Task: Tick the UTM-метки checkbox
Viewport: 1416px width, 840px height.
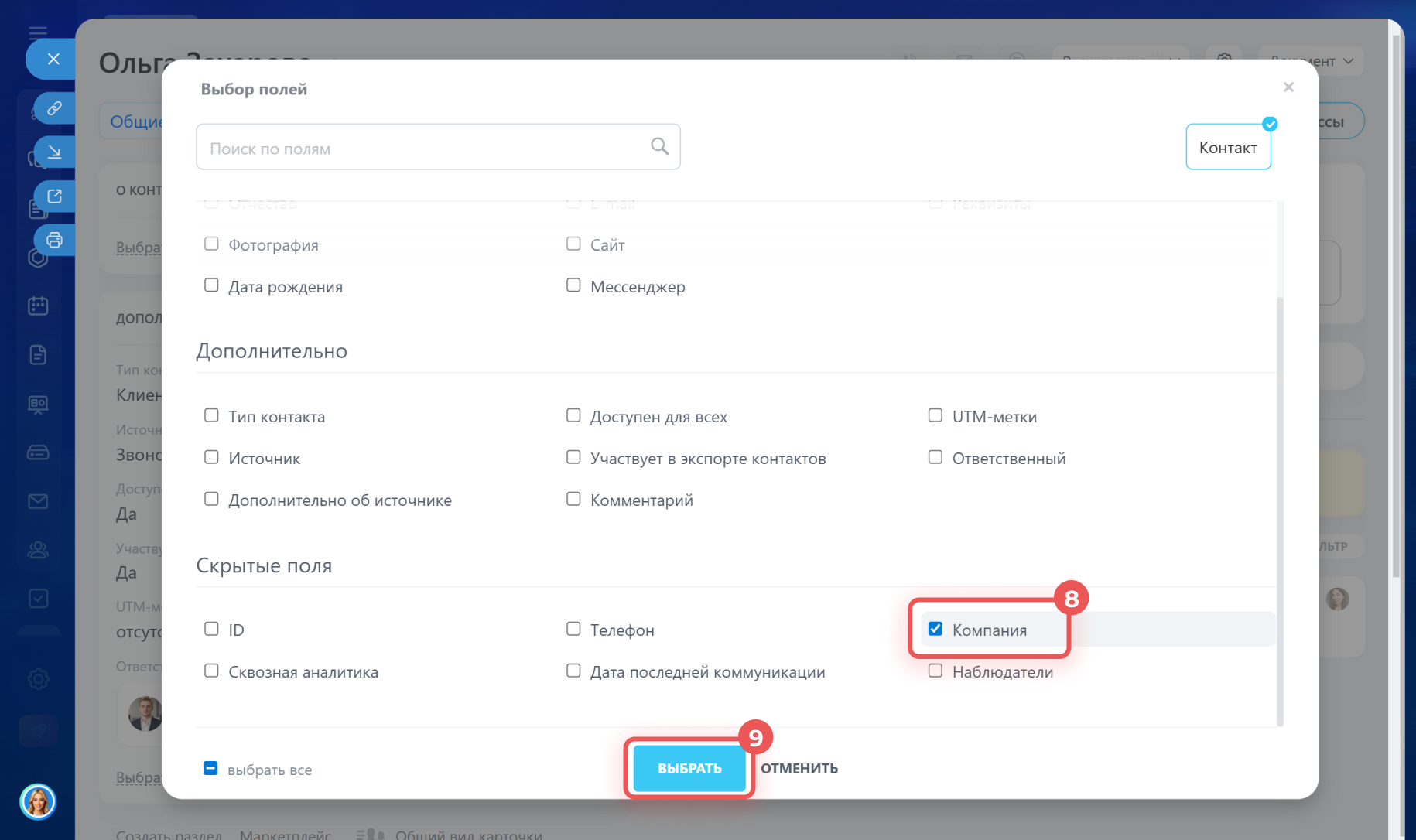Action: (935, 415)
